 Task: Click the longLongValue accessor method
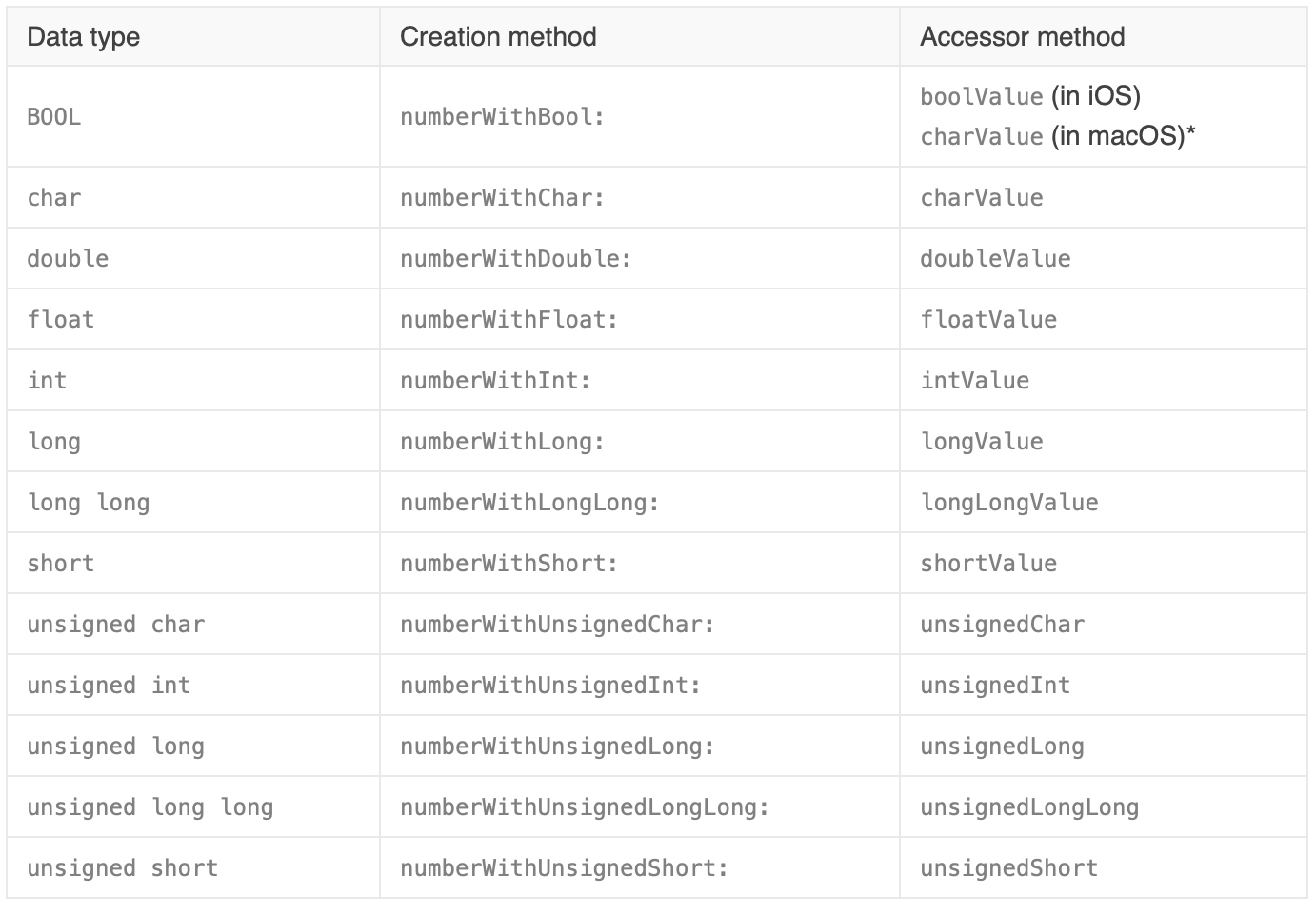(1008, 503)
